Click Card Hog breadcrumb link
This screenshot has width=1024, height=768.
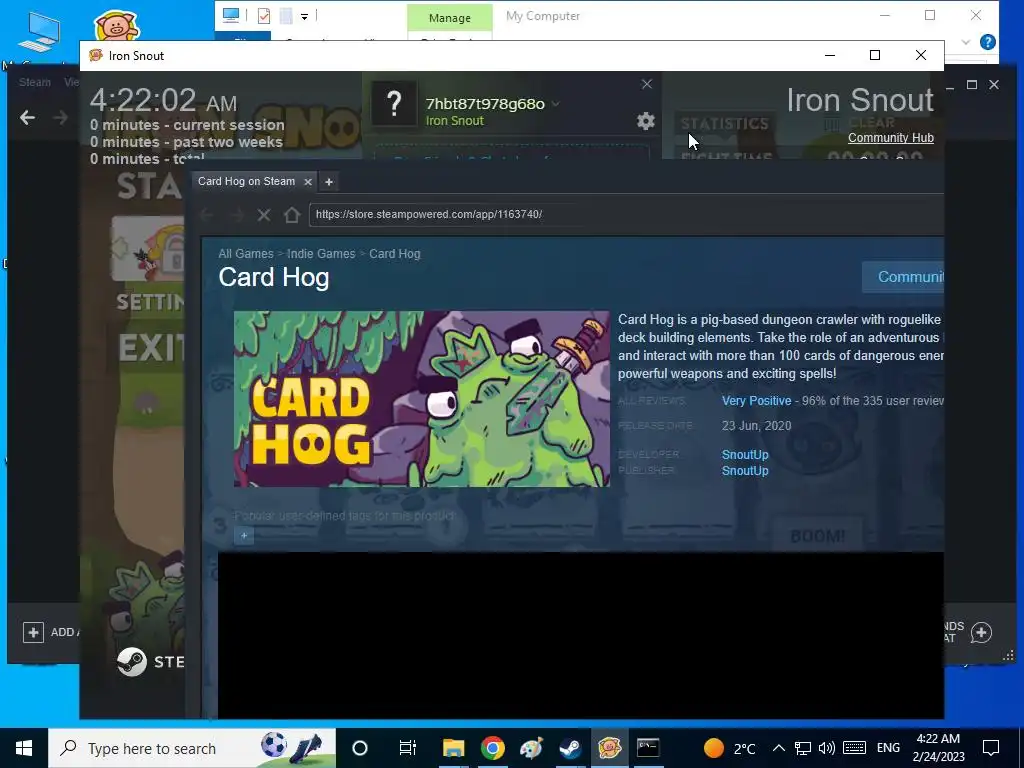[x=394, y=253]
